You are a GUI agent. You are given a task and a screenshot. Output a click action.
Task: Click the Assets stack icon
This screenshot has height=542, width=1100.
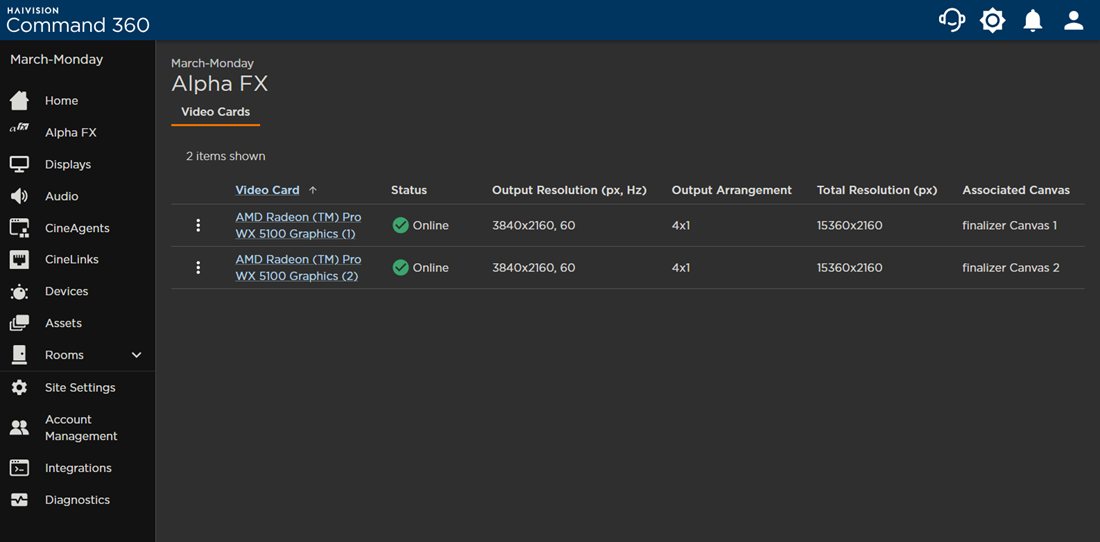coord(20,323)
